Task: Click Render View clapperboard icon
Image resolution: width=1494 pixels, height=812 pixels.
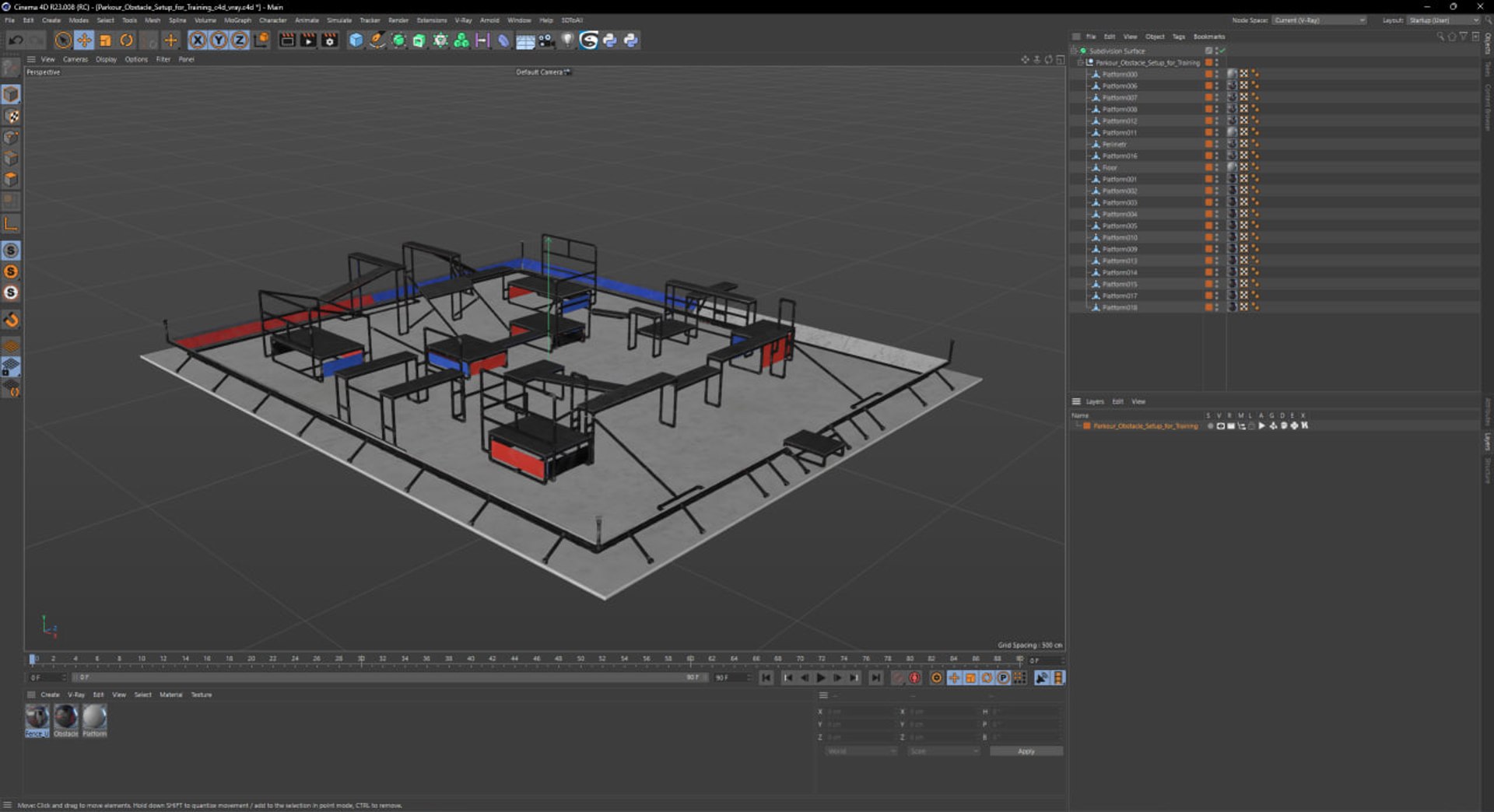Action: tap(287, 40)
